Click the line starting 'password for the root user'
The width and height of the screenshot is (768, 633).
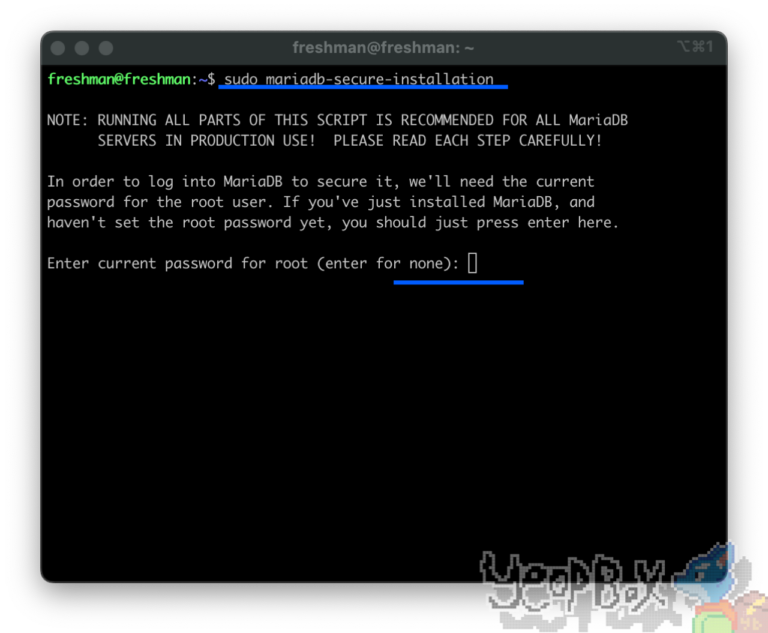click(x=321, y=202)
